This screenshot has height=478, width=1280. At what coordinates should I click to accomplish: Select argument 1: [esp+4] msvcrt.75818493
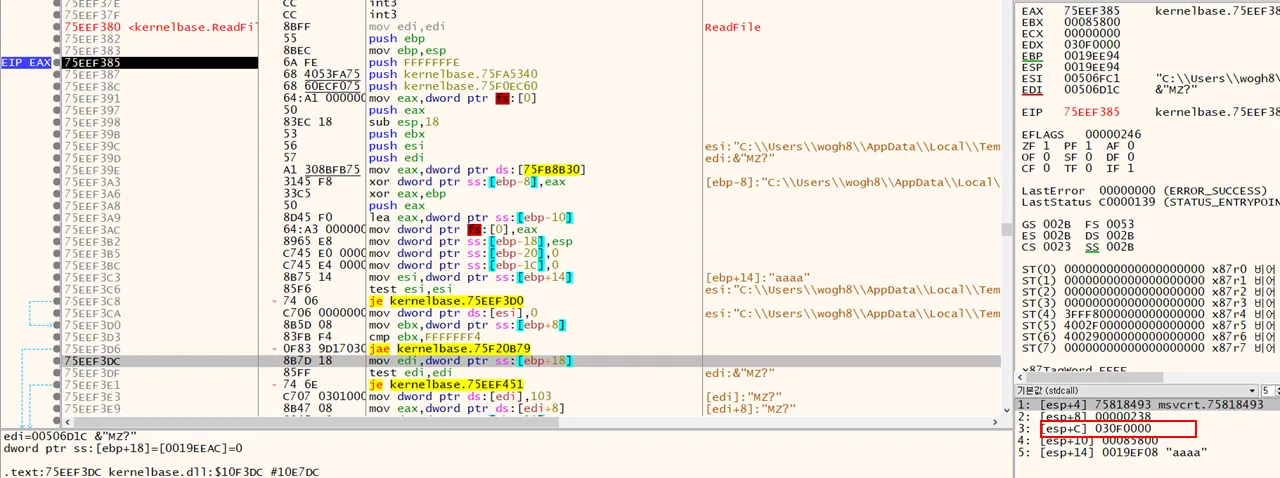pyautogui.click(x=1146, y=404)
